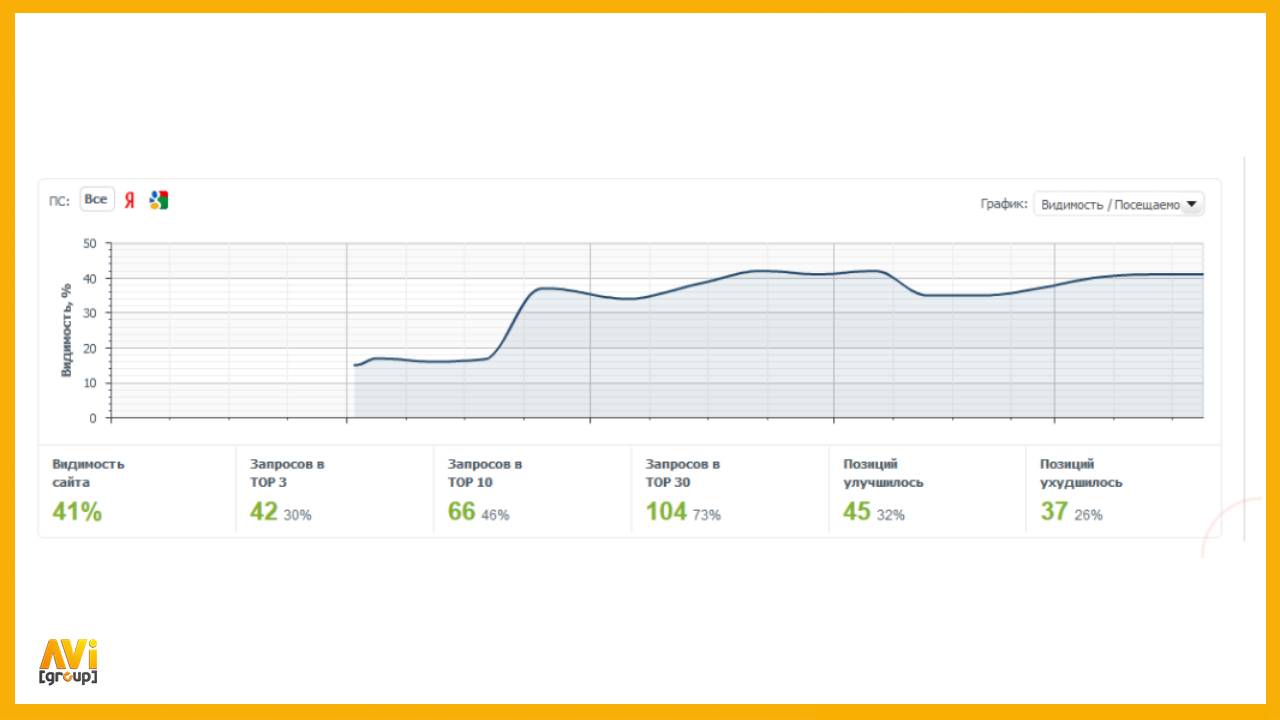This screenshot has width=1280, height=720.
Task: Click the 32% share next to 45
Action: pos(891,515)
